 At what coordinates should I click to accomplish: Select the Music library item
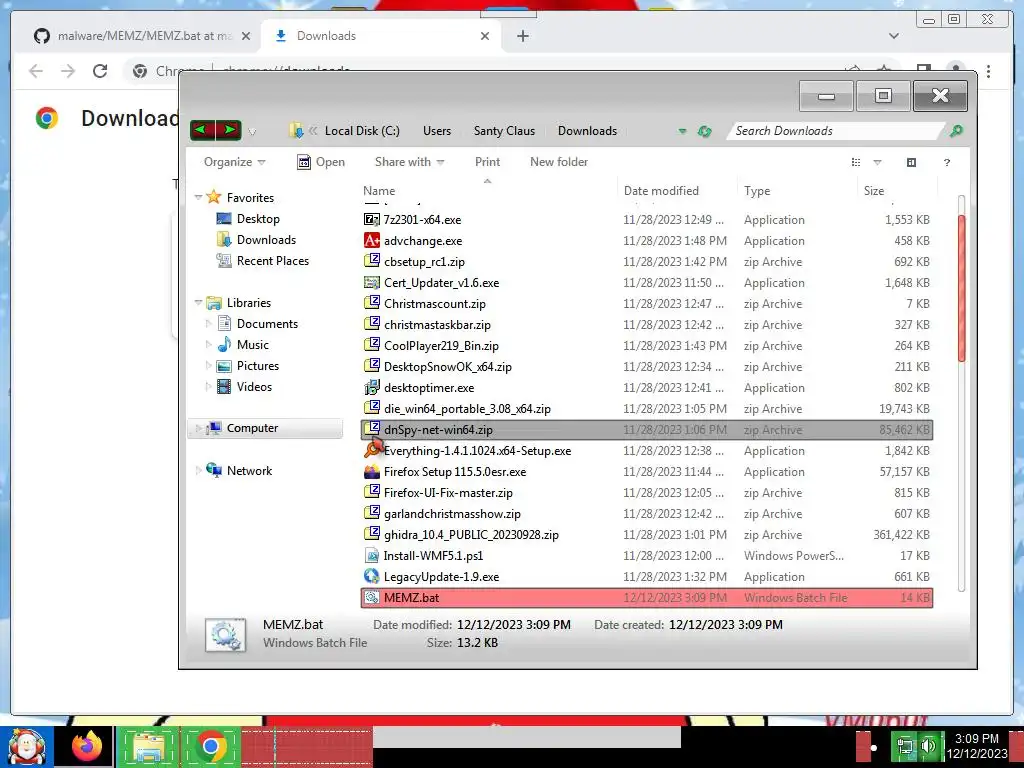coord(242,344)
